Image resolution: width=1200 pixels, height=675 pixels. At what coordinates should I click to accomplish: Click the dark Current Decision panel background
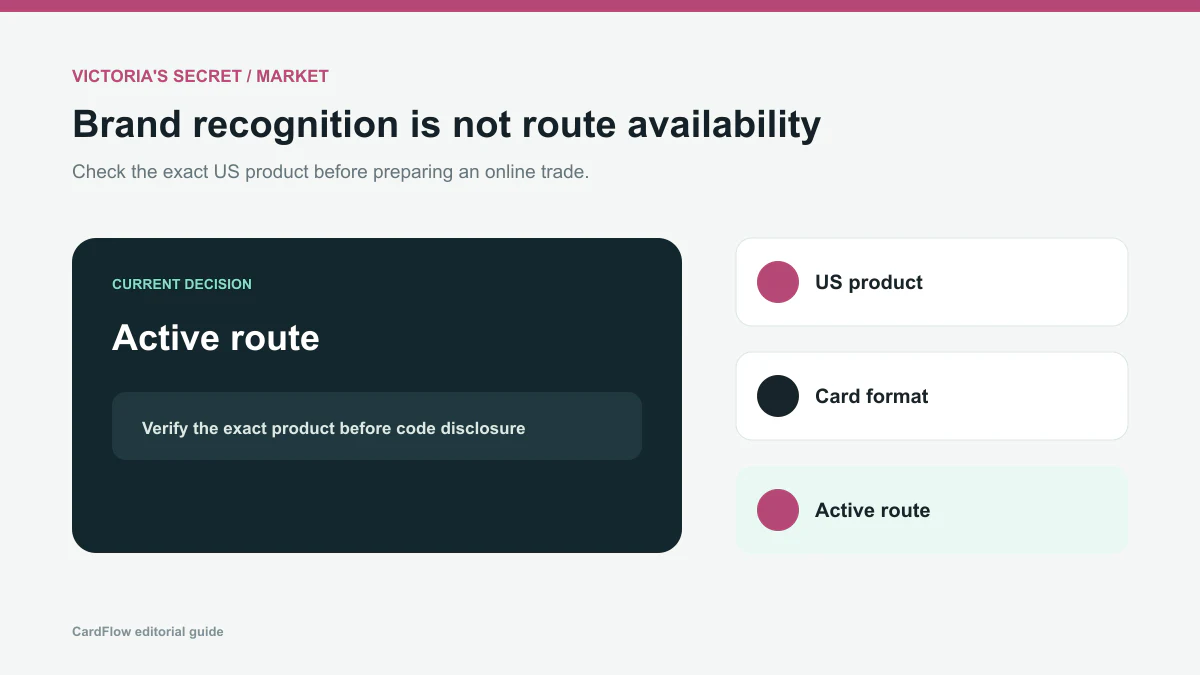pos(377,510)
